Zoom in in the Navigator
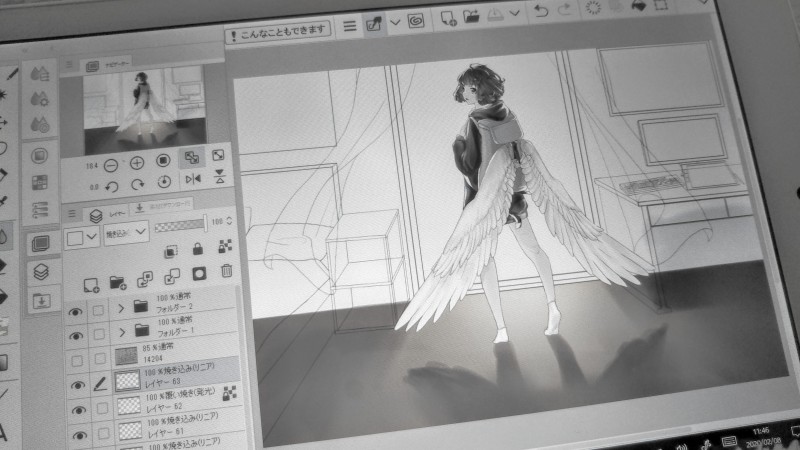The height and width of the screenshot is (450, 800). pyautogui.click(x=137, y=163)
